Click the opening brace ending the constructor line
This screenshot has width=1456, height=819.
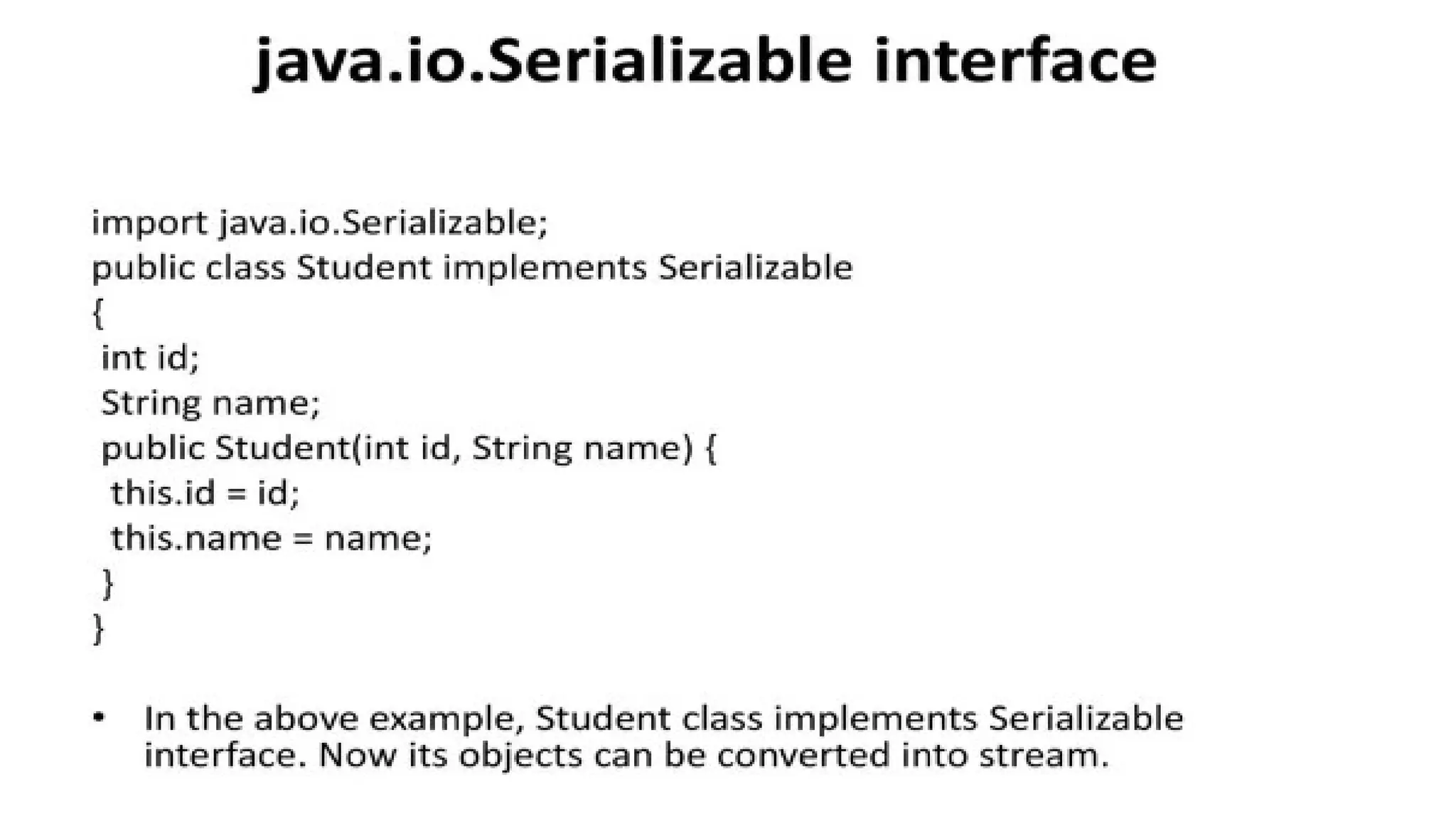[710, 449]
